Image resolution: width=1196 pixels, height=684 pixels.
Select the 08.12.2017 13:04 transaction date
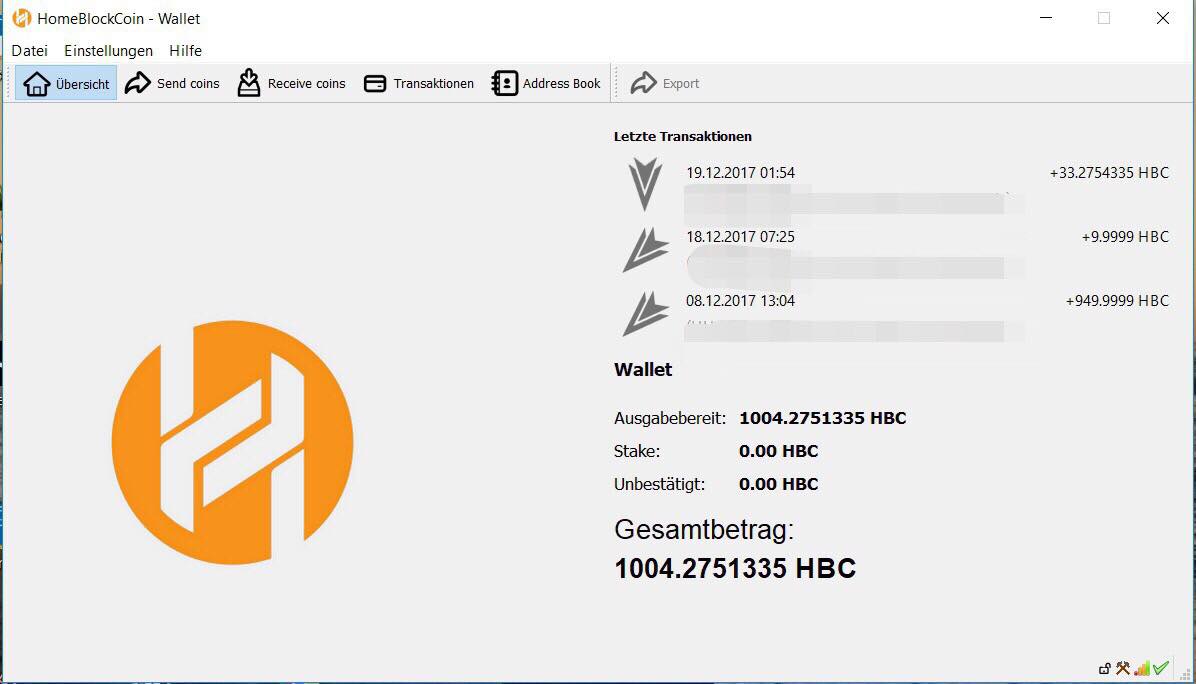point(740,301)
